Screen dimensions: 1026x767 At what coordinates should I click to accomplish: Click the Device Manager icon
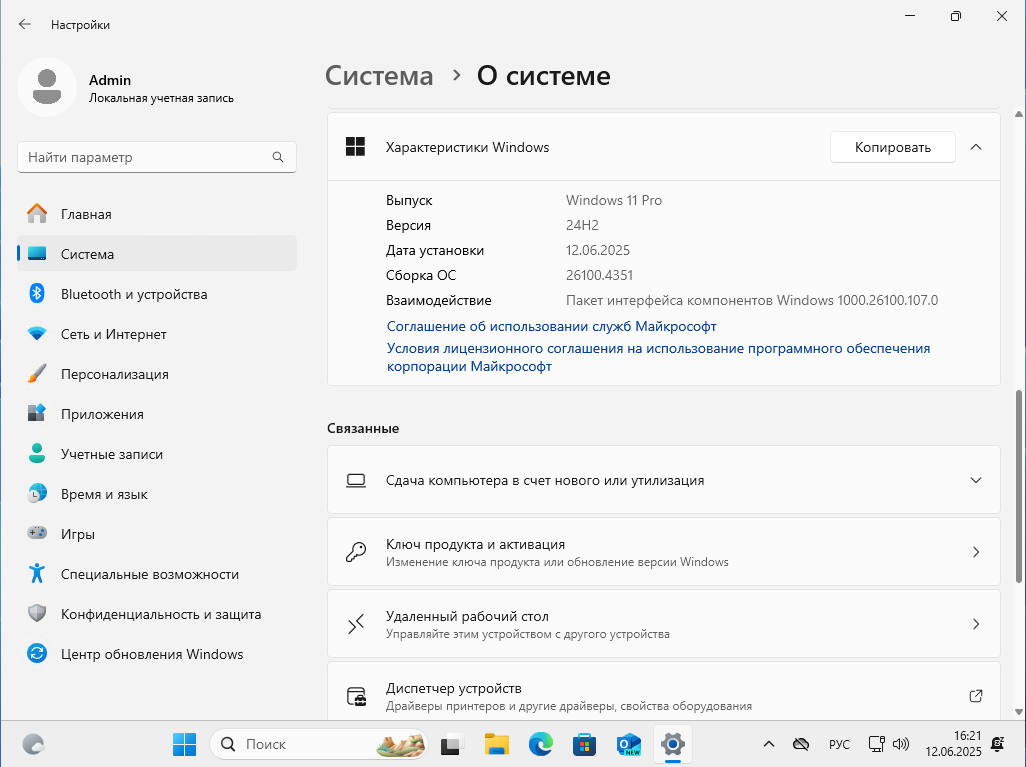(x=357, y=696)
